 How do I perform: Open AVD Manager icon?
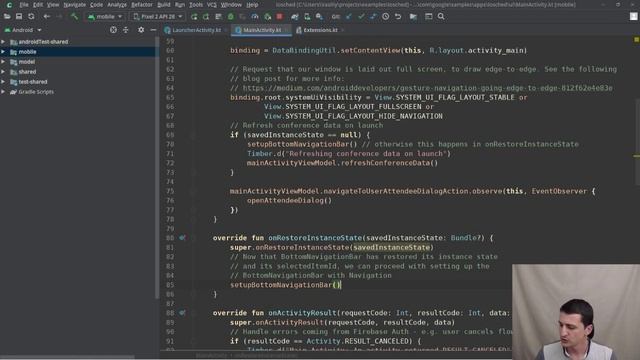307,17
